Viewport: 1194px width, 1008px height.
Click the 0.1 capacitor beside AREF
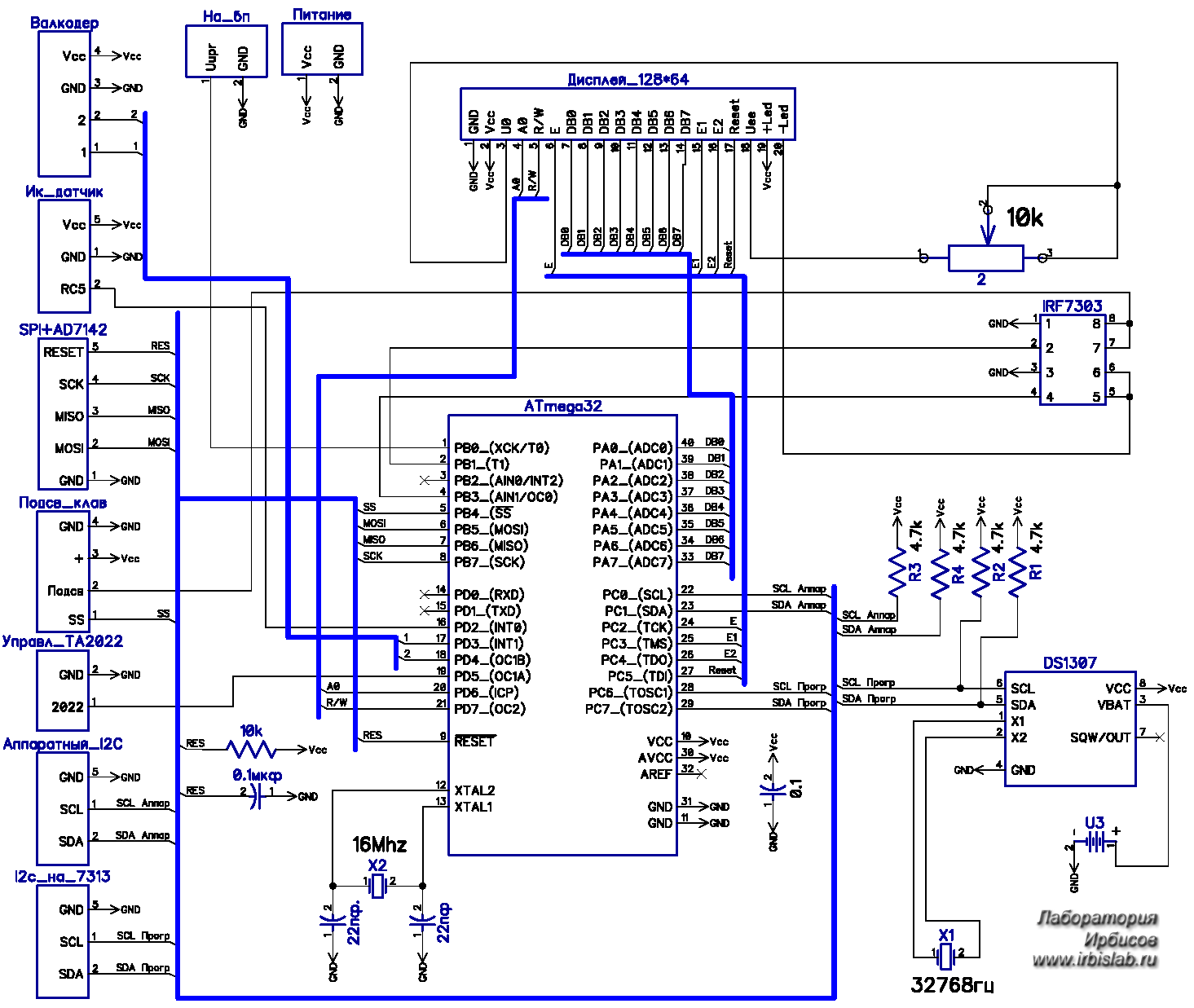coord(773,790)
